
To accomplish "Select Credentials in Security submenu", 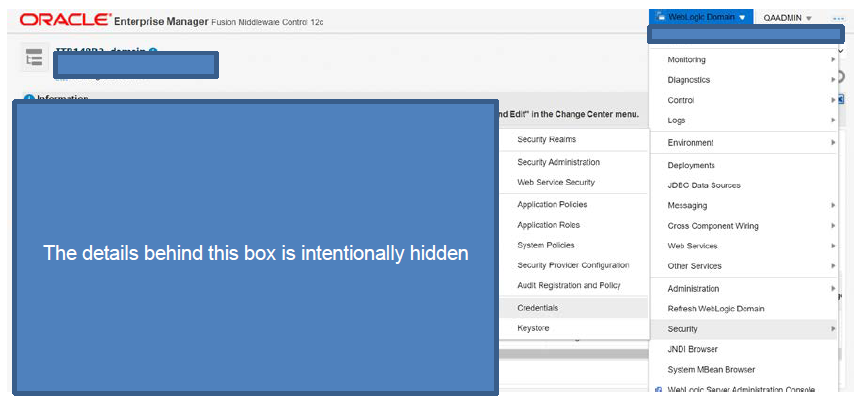I will [x=574, y=308].
